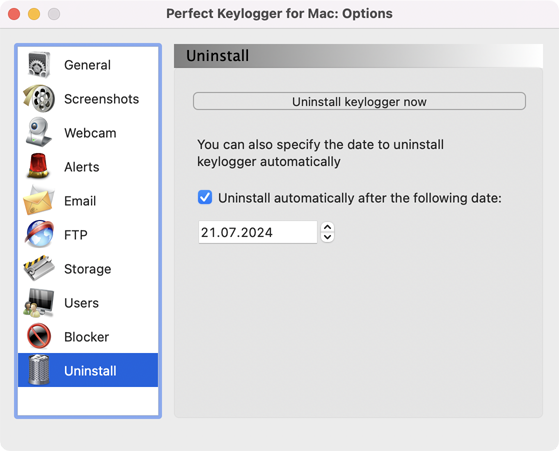Image resolution: width=559 pixels, height=451 pixels.
Task: Open the General settings label
Action: click(x=87, y=65)
